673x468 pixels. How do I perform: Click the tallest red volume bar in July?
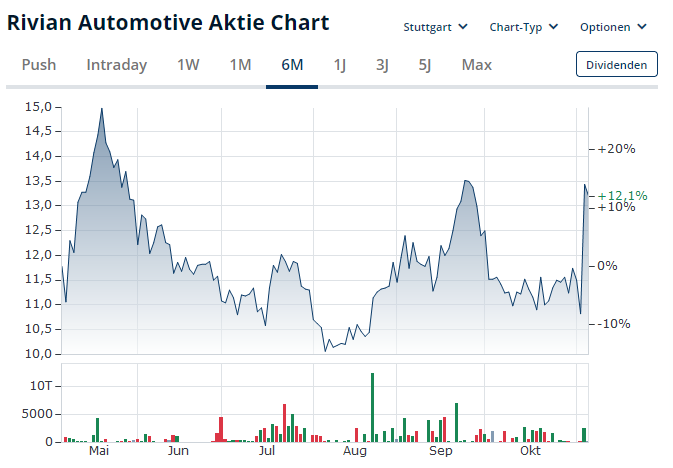[x=285, y=423]
